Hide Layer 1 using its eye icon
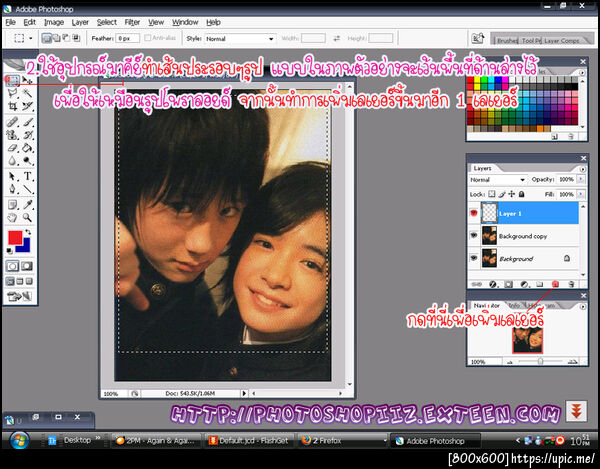 [x=474, y=213]
